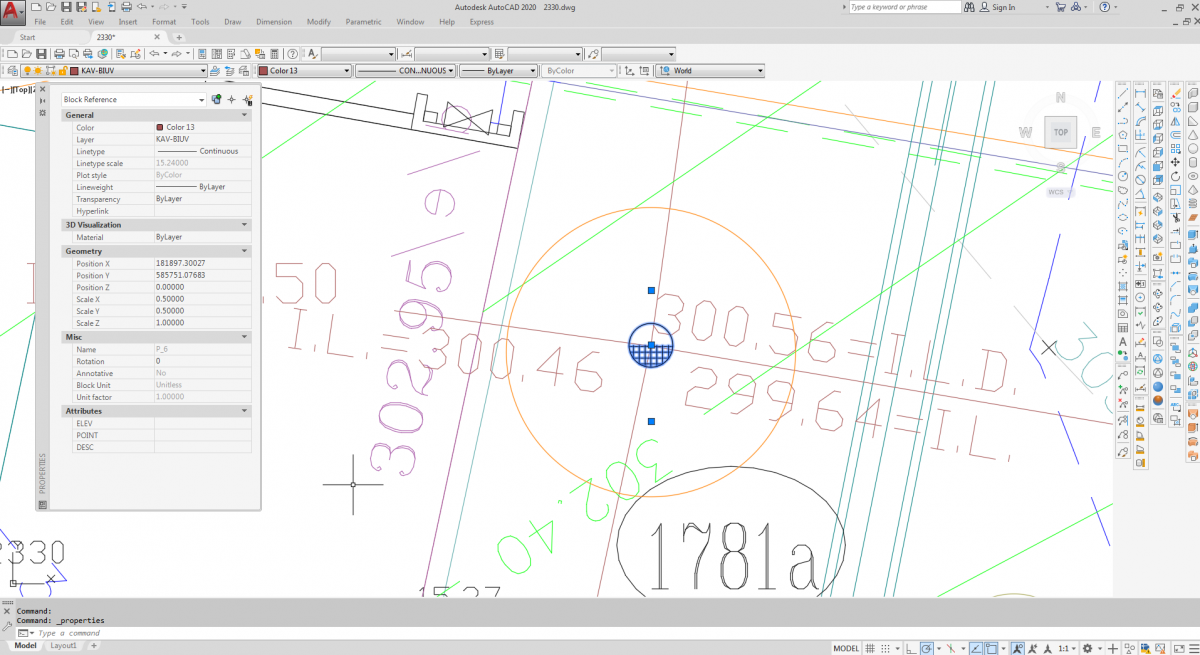Click the Plot printer icon
Viewport: 1200px width, 655px height.
click(59, 53)
